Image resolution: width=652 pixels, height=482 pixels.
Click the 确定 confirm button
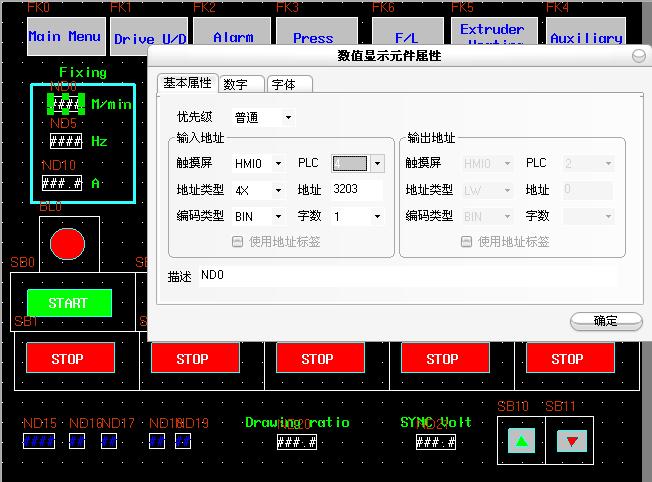(x=606, y=321)
